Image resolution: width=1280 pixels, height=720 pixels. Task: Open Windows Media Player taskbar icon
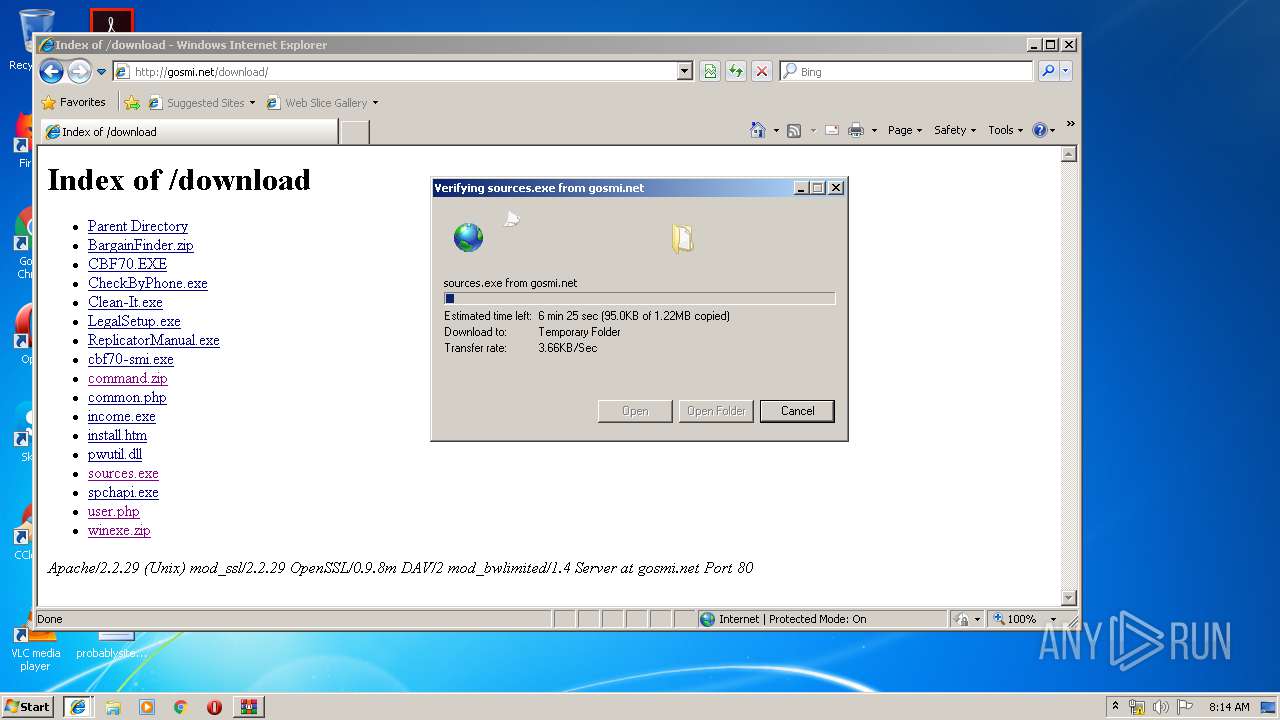click(147, 707)
